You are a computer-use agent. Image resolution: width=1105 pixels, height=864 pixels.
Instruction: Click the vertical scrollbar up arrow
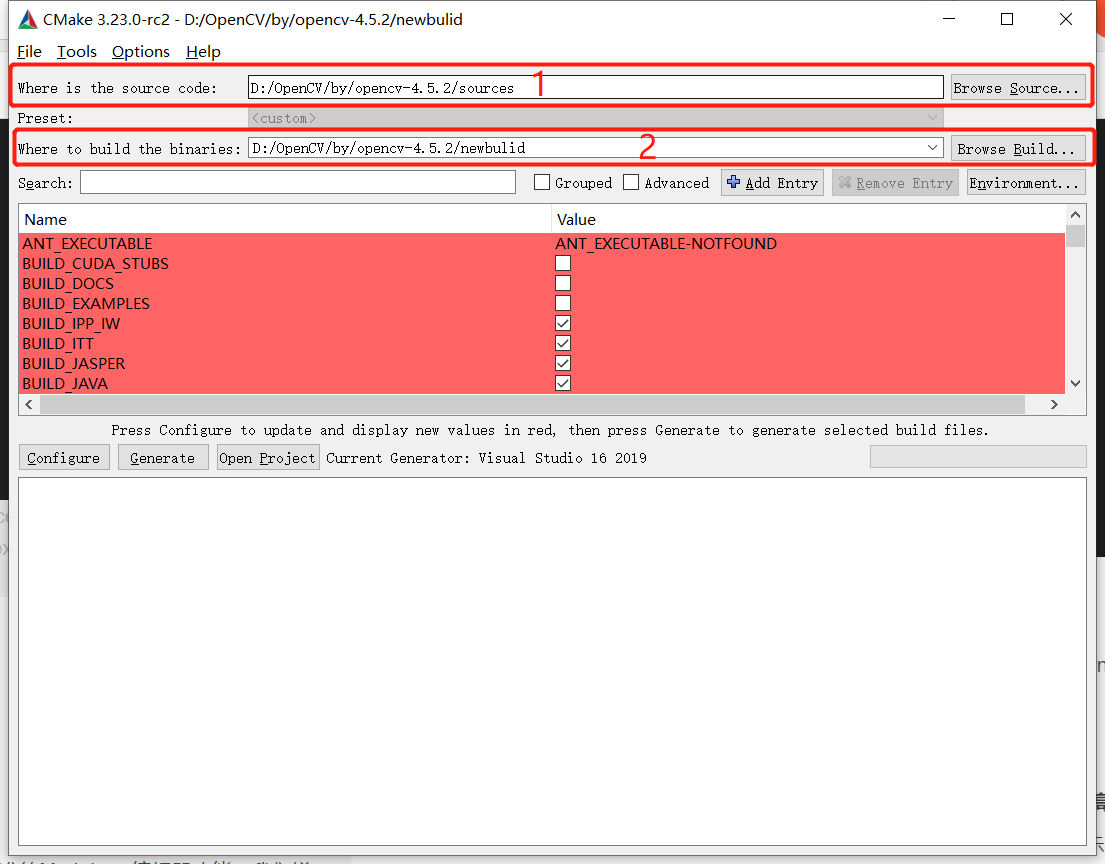[1075, 214]
